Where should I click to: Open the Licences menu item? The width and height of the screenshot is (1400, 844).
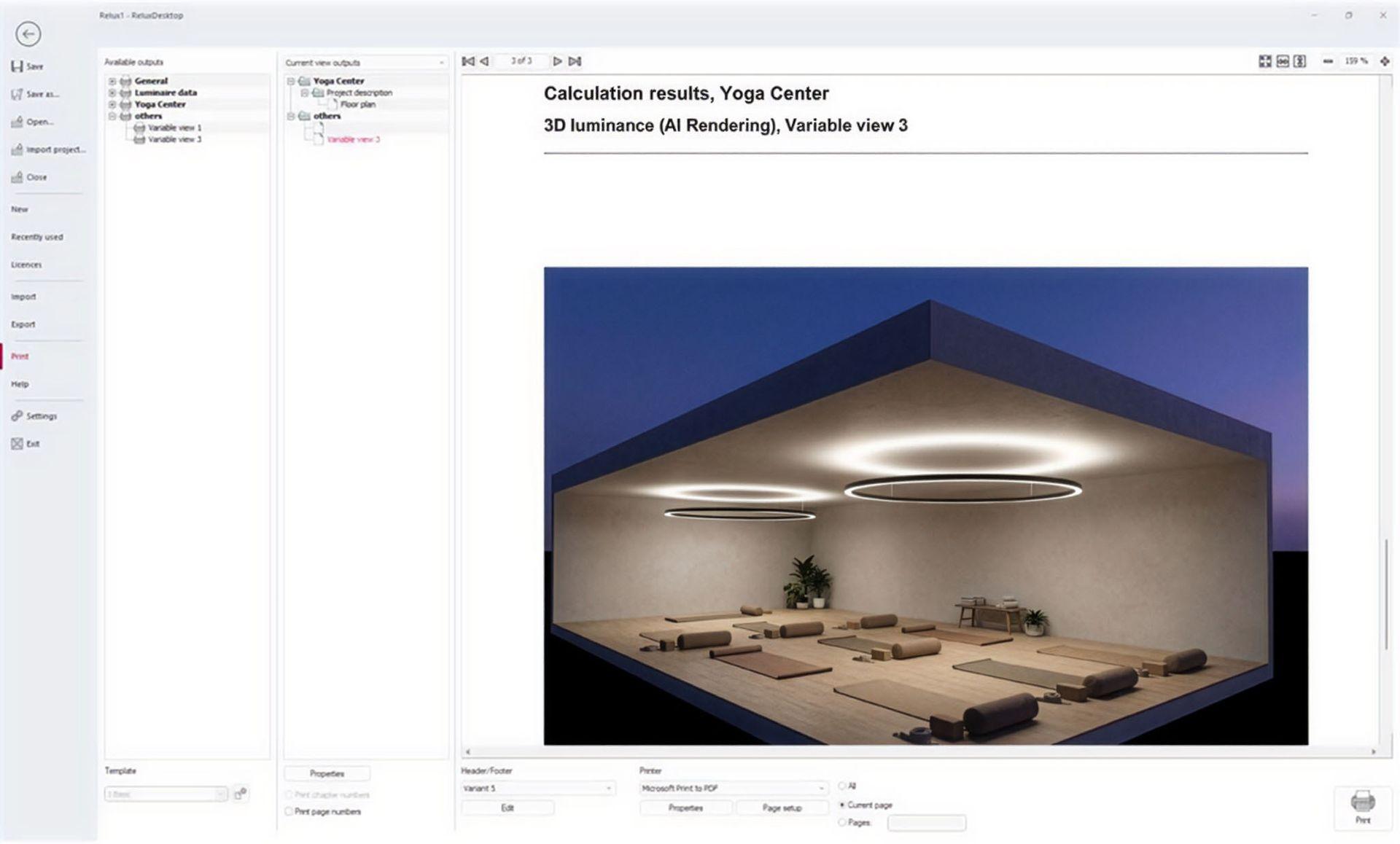tap(26, 265)
